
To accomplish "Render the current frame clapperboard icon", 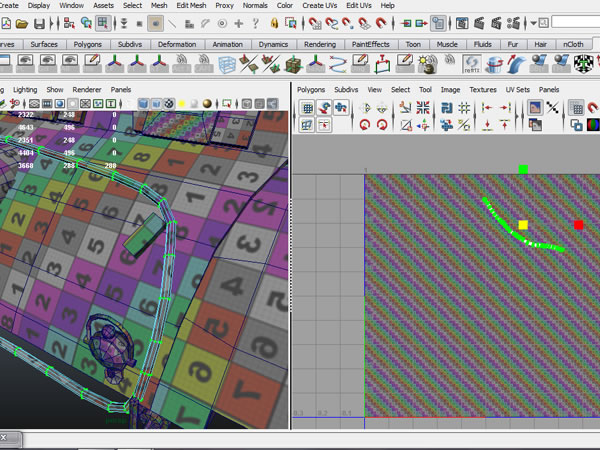I will click(479, 23).
